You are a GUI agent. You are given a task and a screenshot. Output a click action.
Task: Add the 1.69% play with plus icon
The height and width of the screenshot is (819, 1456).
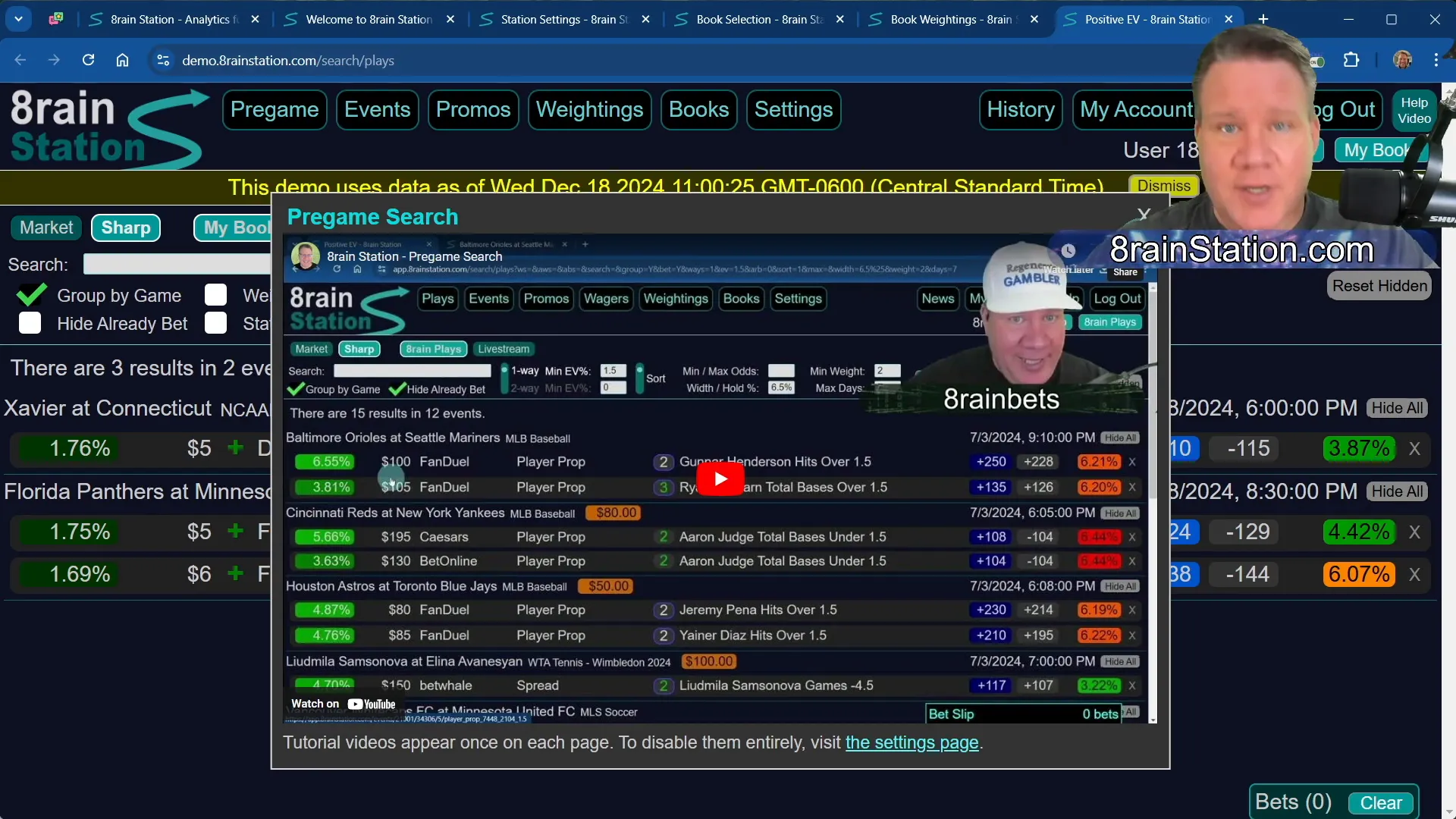pos(236,573)
